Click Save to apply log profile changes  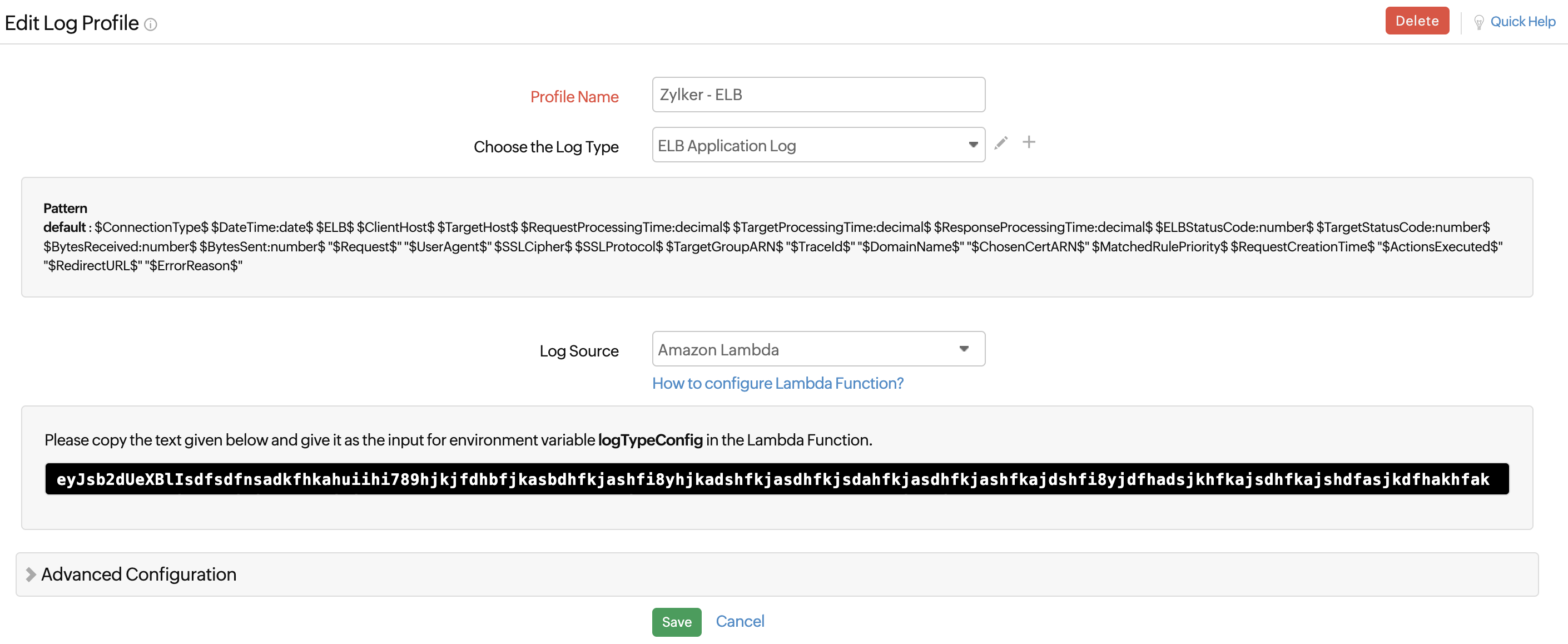tap(675, 621)
